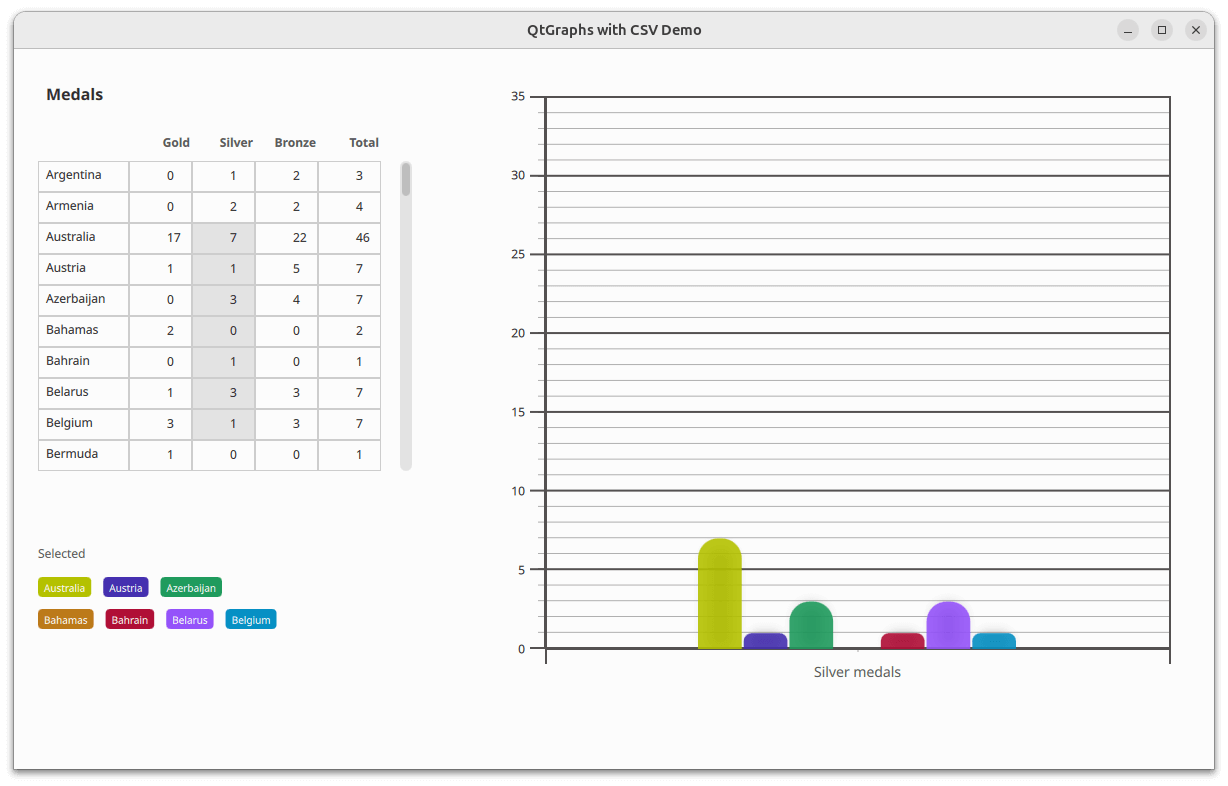
Task: Maximize the QtGraphs demo window
Action: tap(1162, 30)
